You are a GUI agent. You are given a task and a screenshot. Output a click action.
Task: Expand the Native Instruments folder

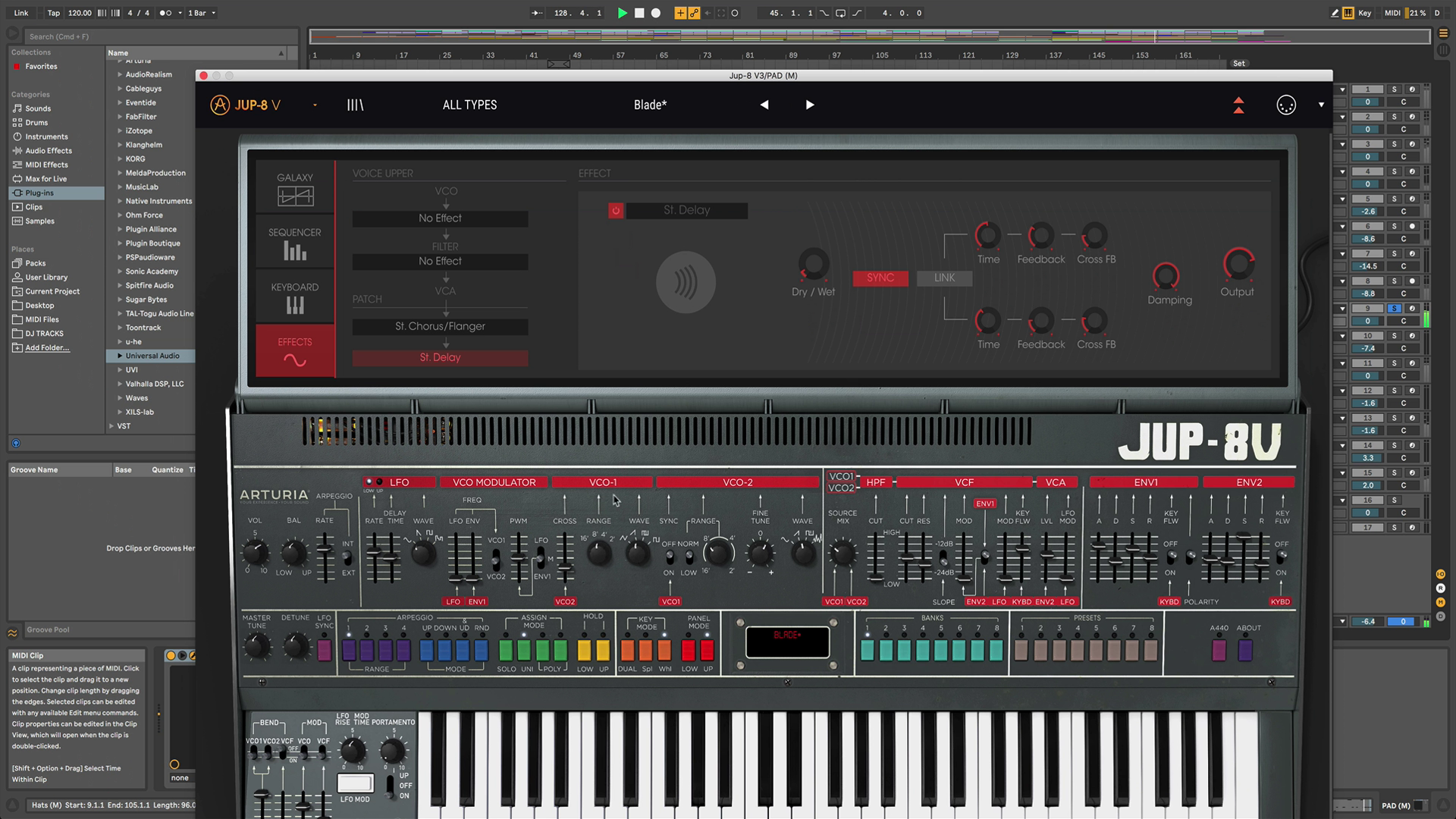coord(119,201)
